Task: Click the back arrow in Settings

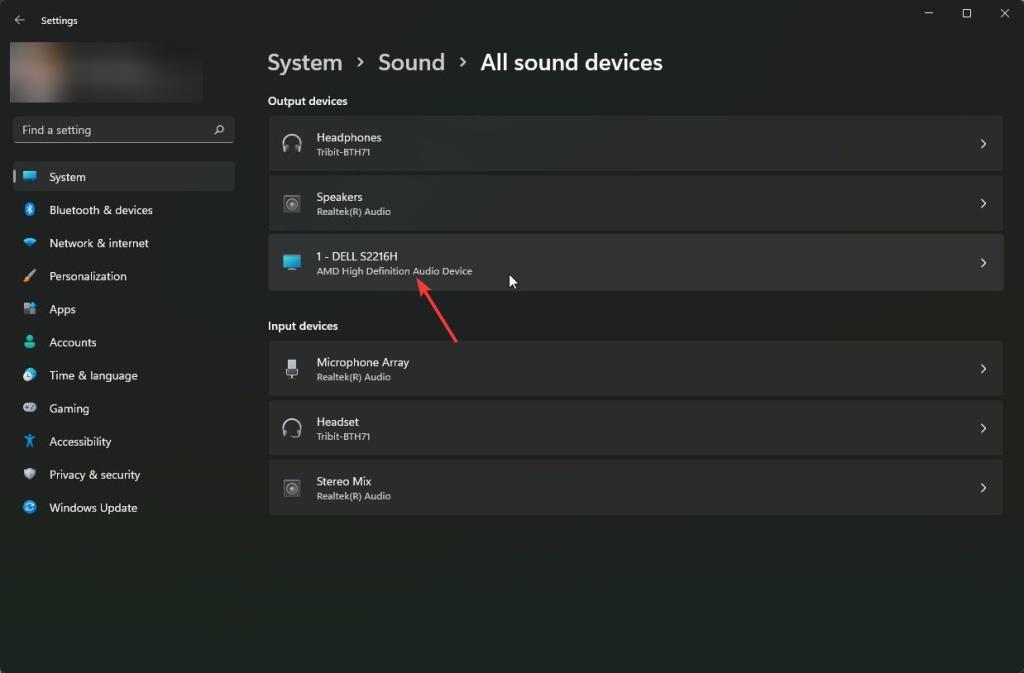Action: pyautogui.click(x=20, y=20)
